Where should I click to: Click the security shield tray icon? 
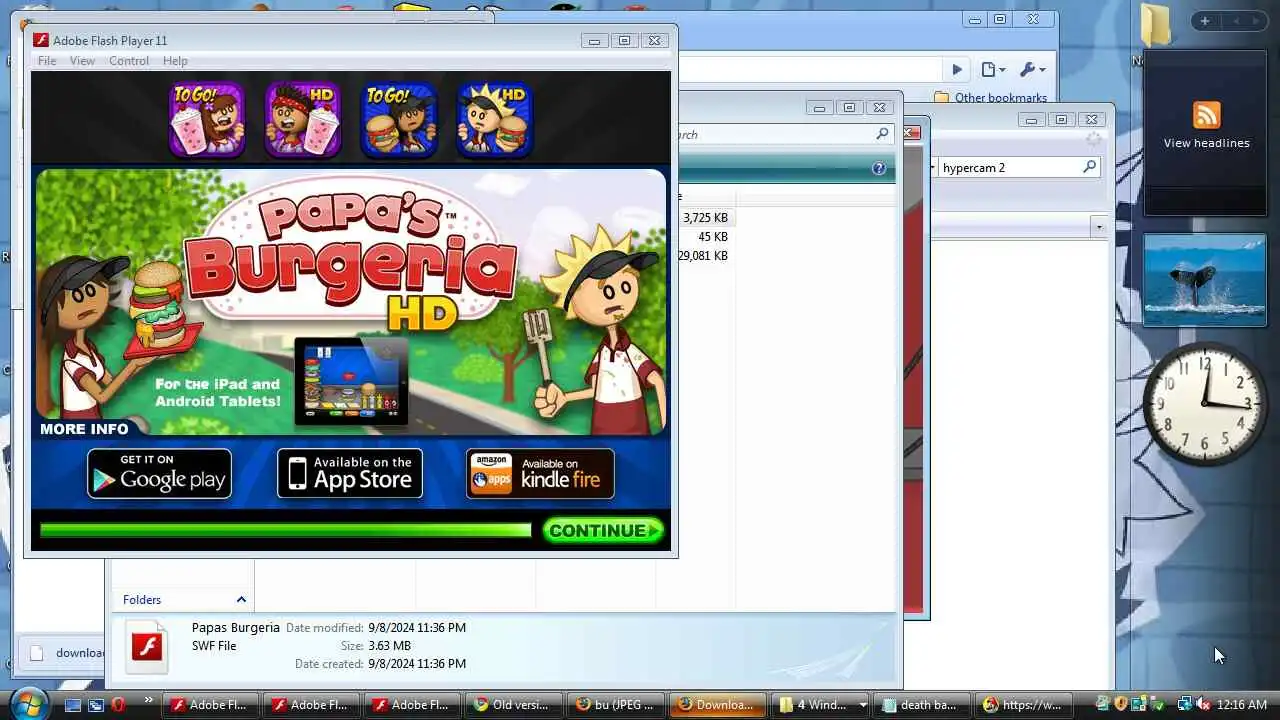coord(1121,705)
